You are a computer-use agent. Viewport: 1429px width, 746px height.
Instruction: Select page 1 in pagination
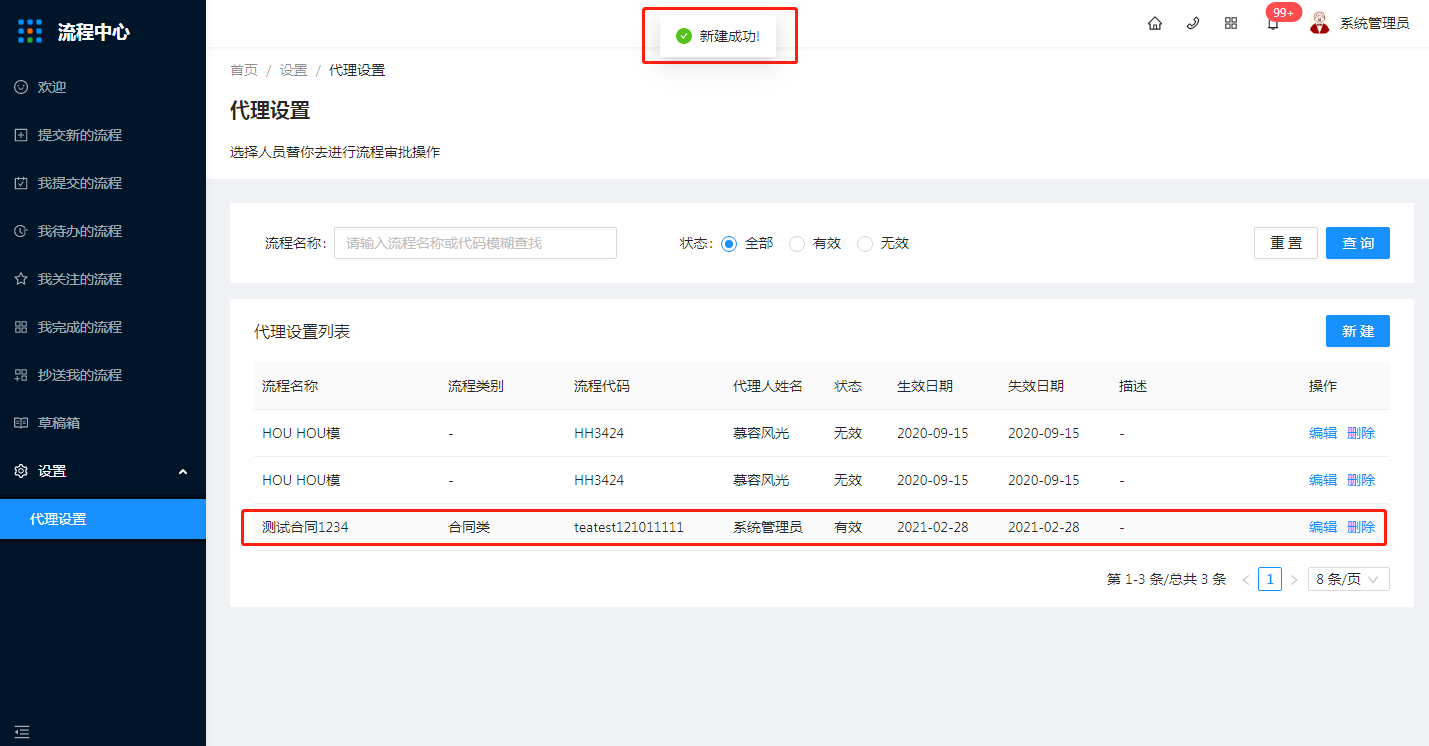click(x=1270, y=579)
